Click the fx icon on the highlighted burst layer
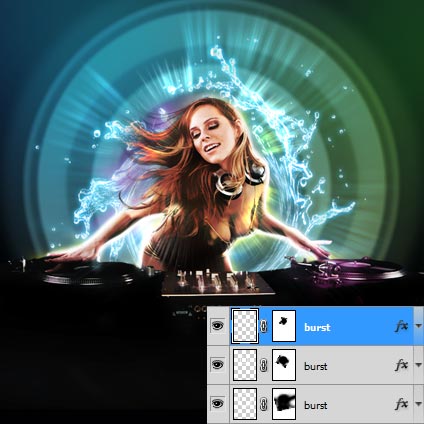Image resolution: width=424 pixels, height=424 pixels. [x=402, y=326]
